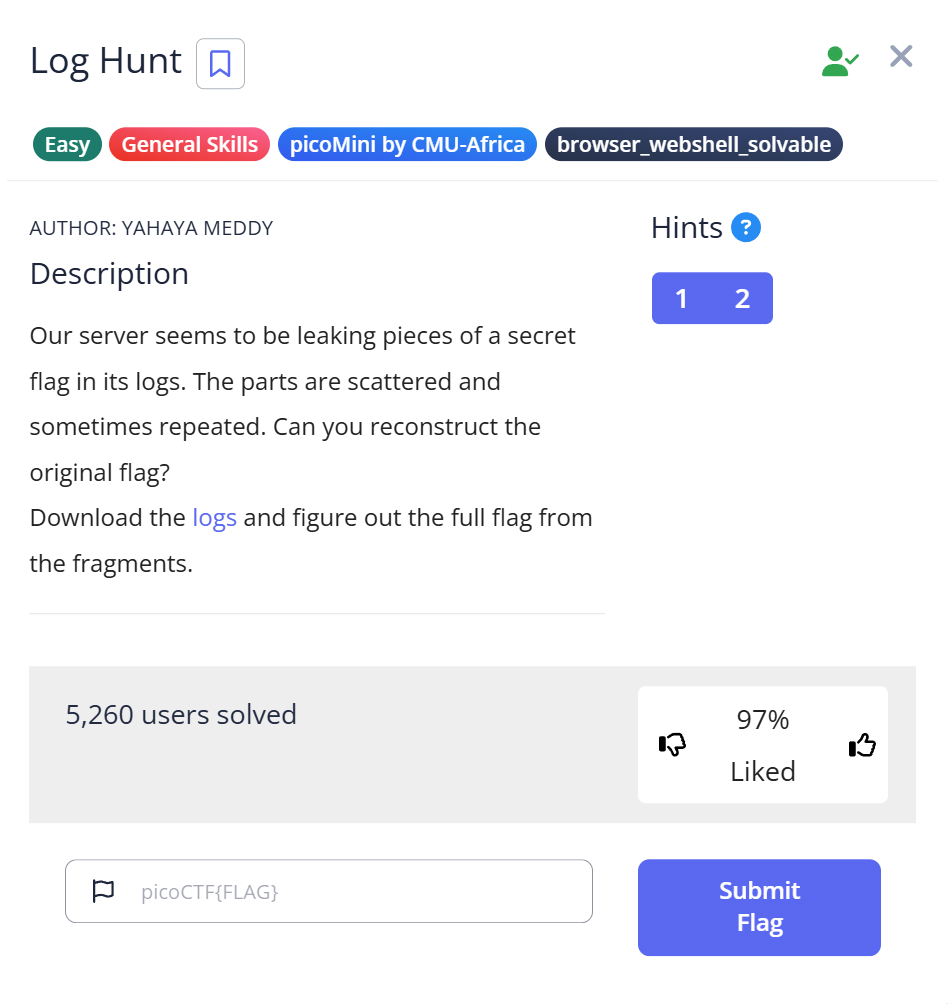948x1004 pixels.
Task: Close the challenge dialog with X
Action: [x=901, y=57]
